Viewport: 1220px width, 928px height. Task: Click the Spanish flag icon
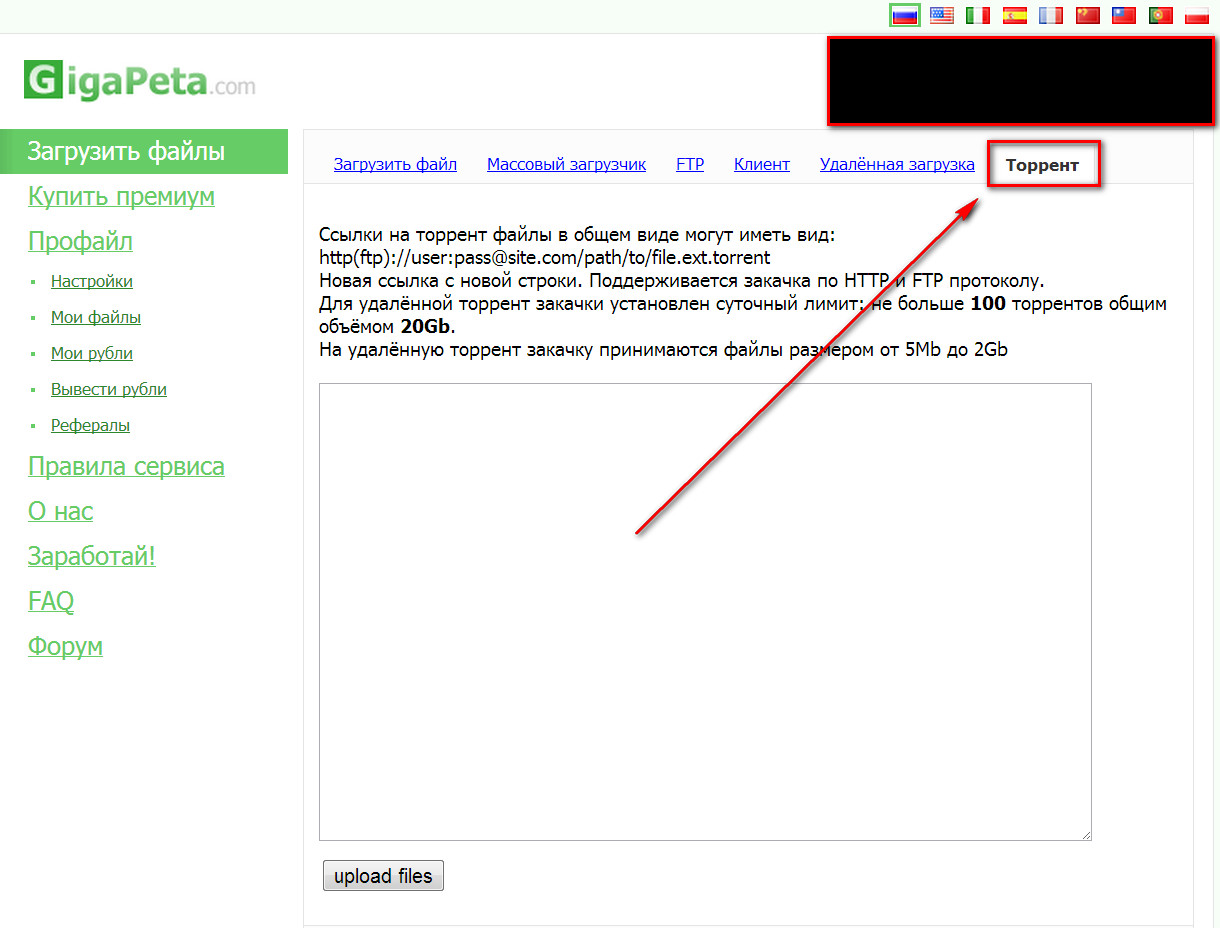(x=1014, y=15)
